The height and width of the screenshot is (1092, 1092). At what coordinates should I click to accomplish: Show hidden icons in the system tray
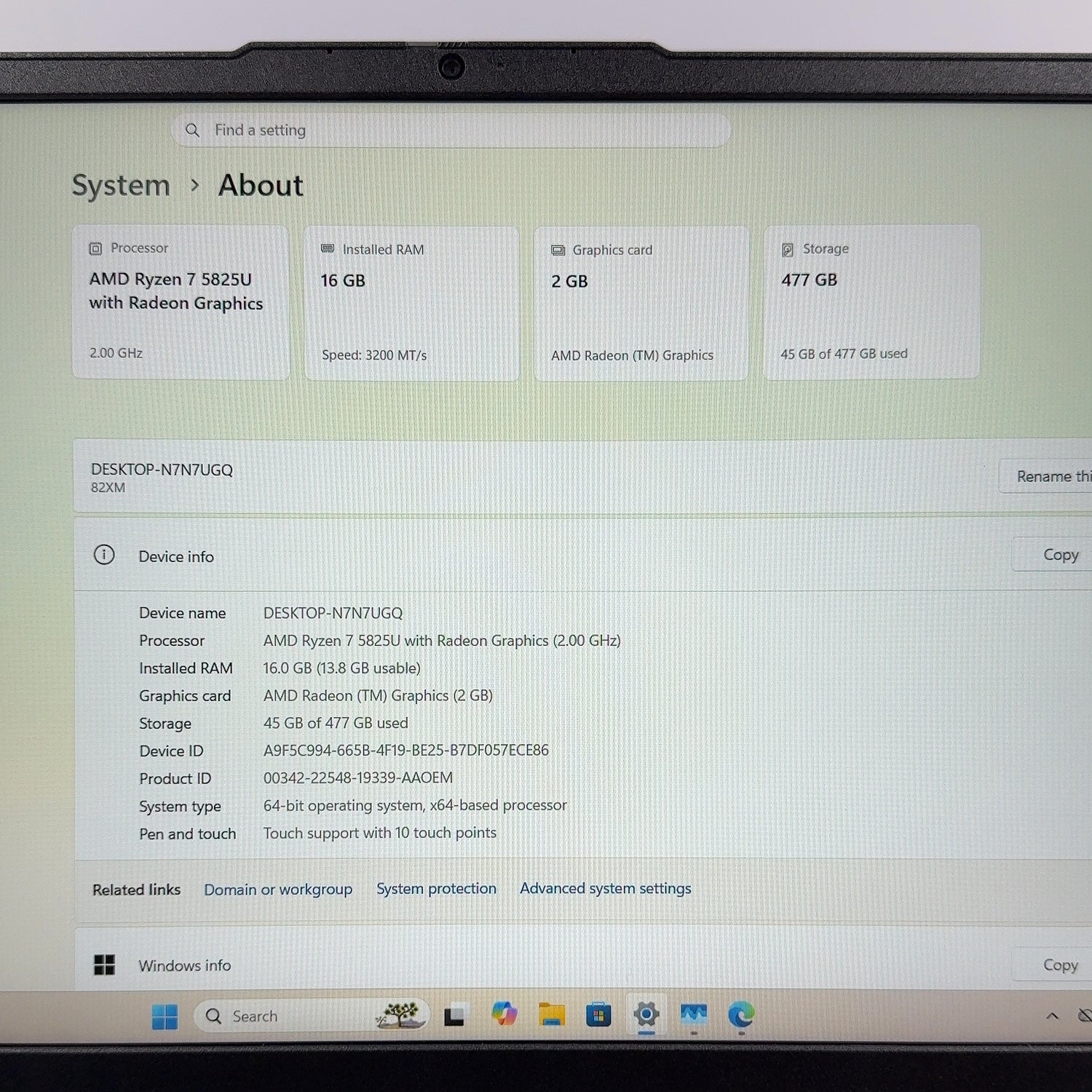[1052, 1016]
